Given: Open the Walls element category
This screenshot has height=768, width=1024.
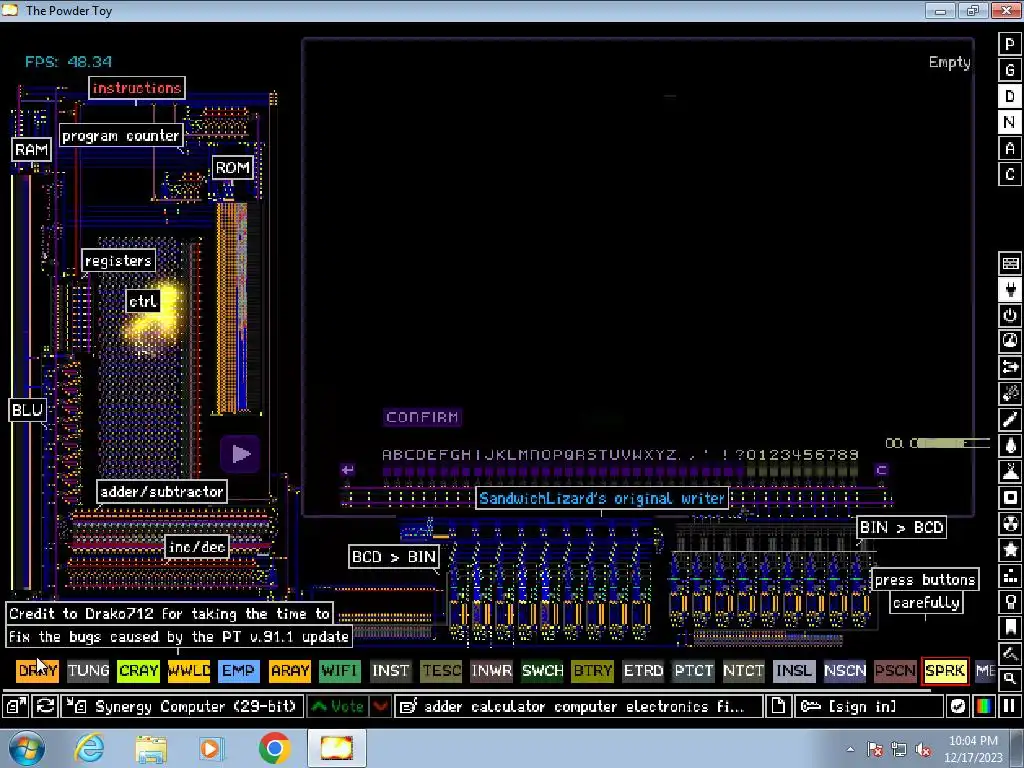Looking at the screenshot, I should click(1010, 263).
